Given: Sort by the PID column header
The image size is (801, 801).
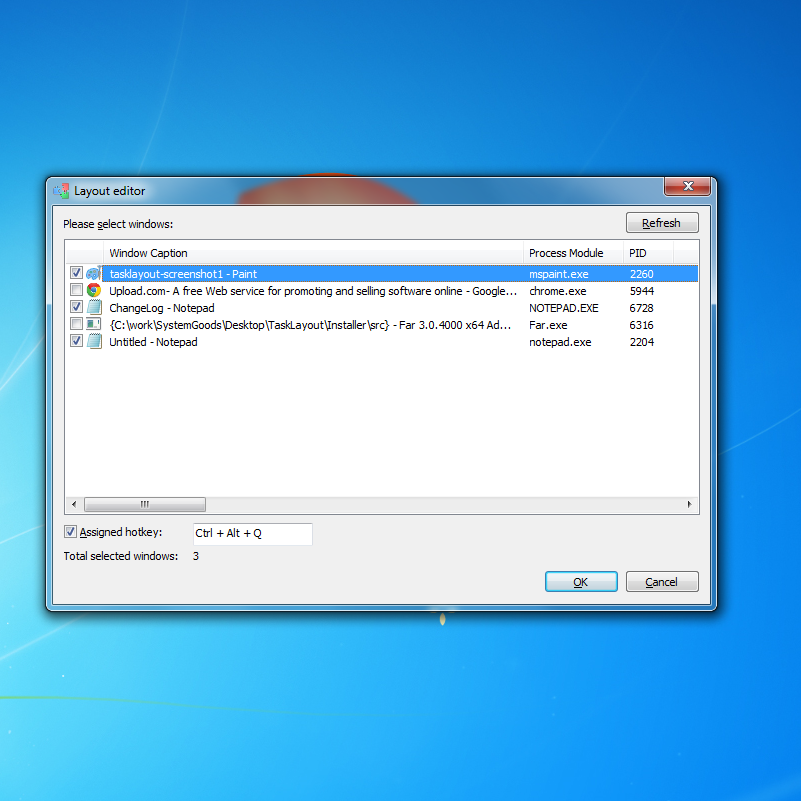Looking at the screenshot, I should click(x=648, y=253).
